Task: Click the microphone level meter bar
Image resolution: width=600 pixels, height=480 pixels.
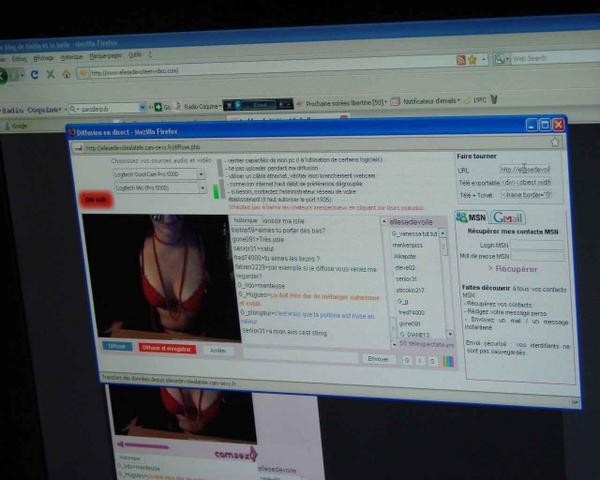Action: coord(216,191)
